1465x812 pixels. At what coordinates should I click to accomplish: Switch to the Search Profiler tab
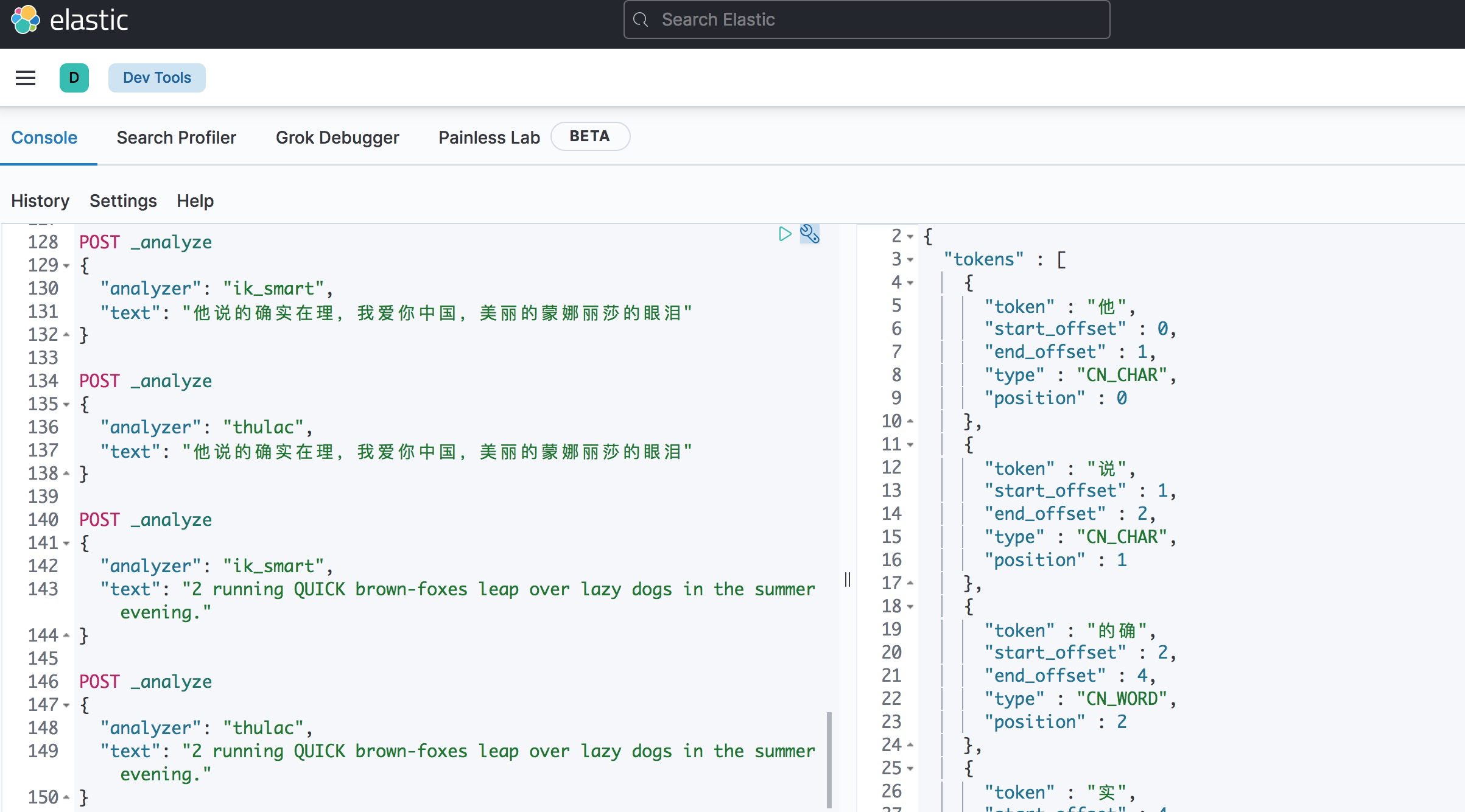point(176,138)
